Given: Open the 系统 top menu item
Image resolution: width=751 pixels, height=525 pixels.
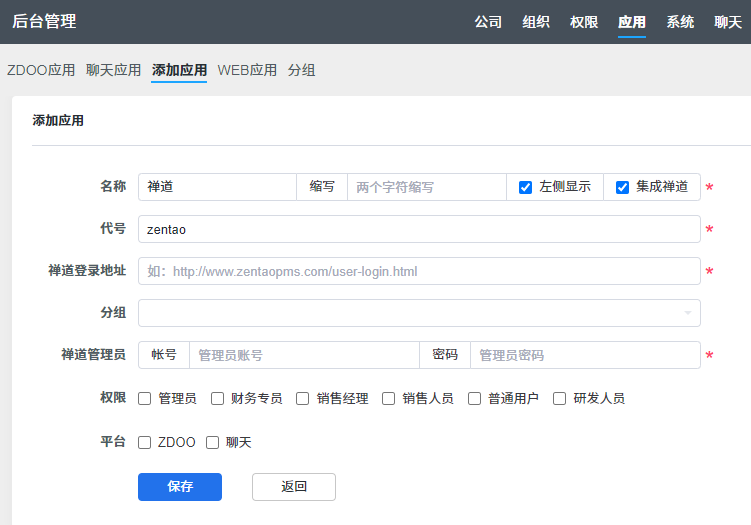Looking at the screenshot, I should tap(680, 22).
